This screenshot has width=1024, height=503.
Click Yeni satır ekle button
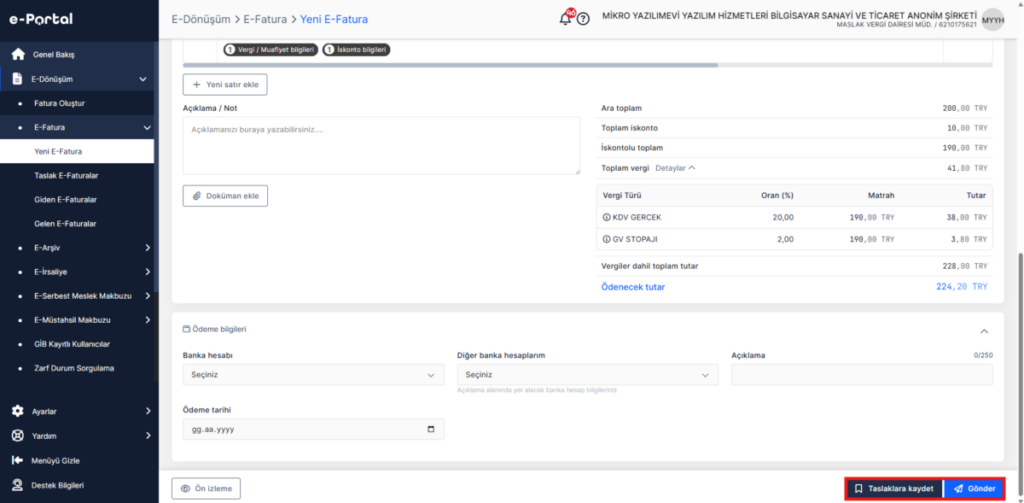coord(225,85)
